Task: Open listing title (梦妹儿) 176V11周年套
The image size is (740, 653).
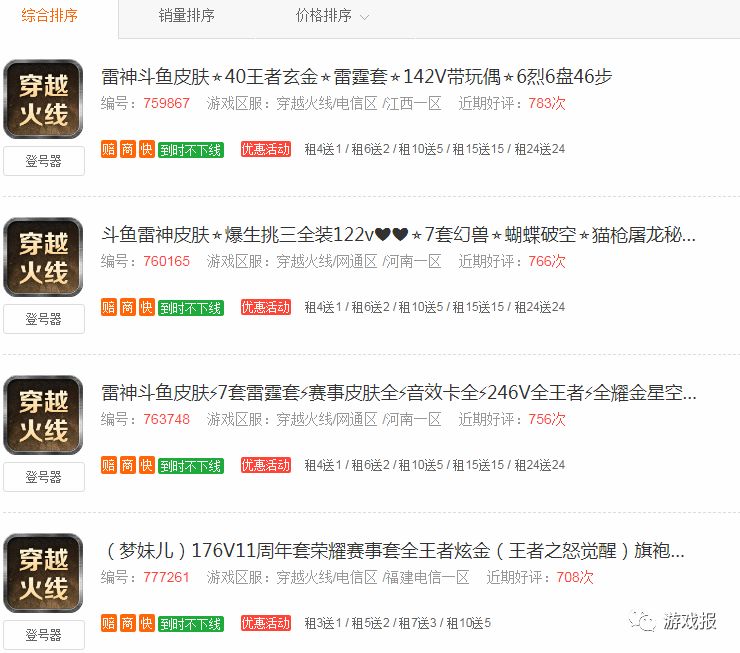Action: point(394,551)
